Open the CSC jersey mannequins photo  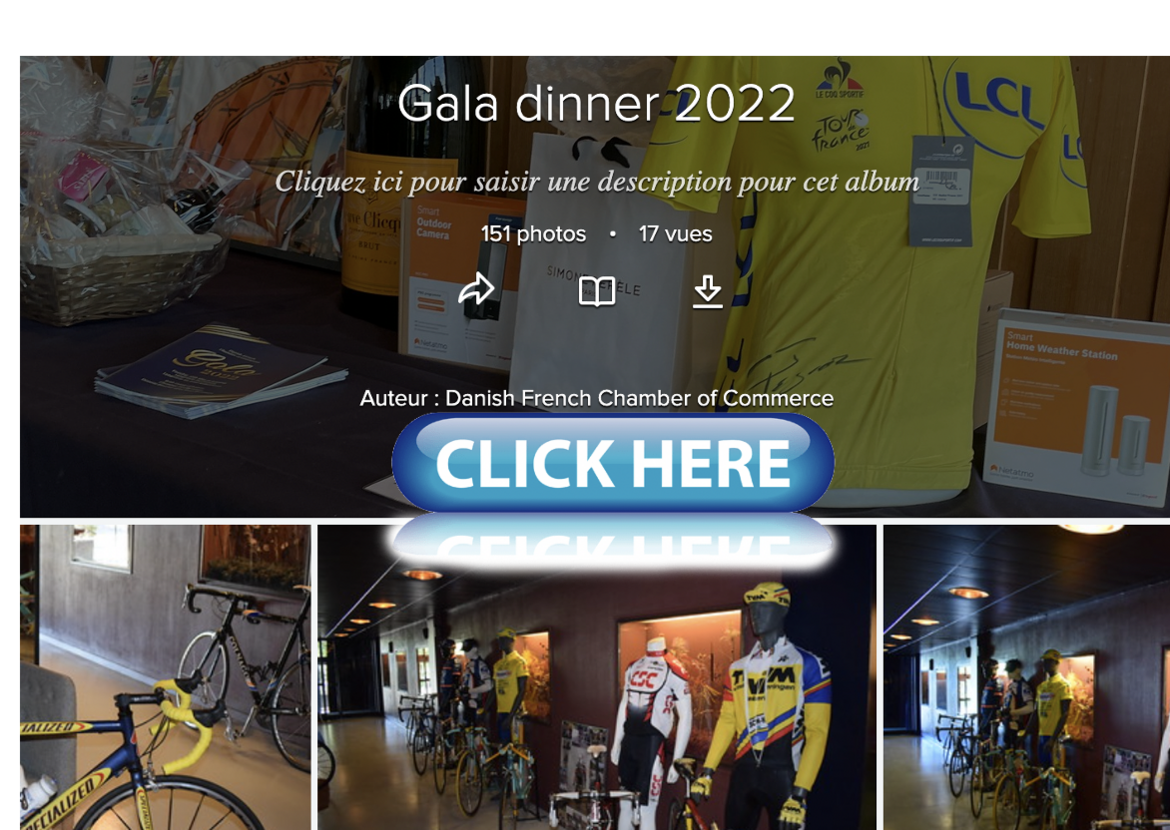(597, 677)
